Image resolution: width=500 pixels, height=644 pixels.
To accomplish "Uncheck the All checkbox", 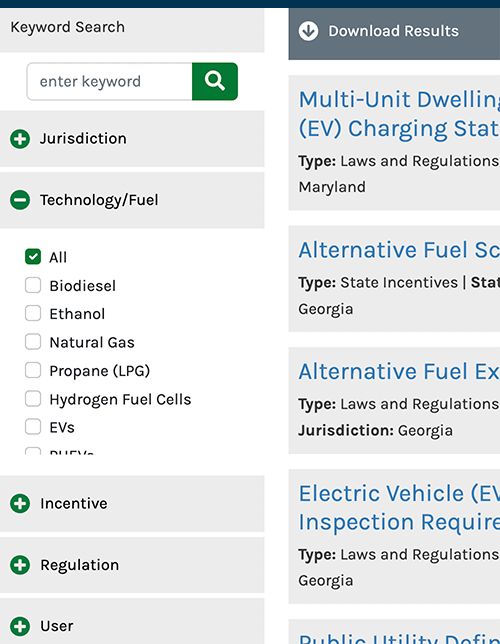I will coord(33,257).
